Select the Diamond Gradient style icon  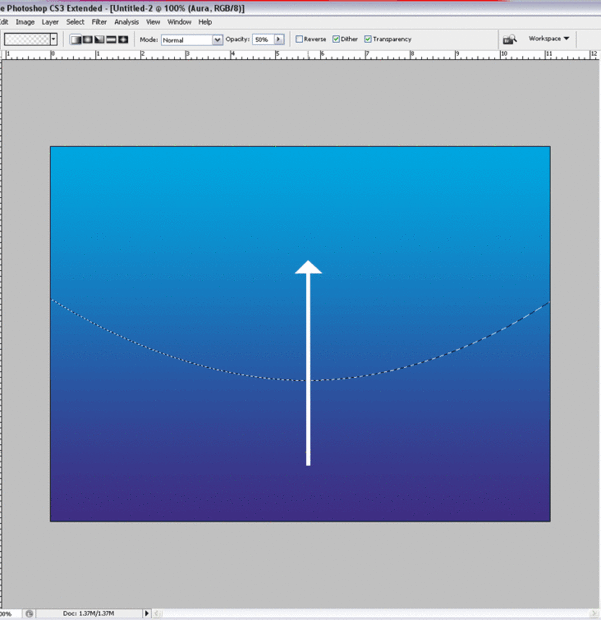click(123, 40)
